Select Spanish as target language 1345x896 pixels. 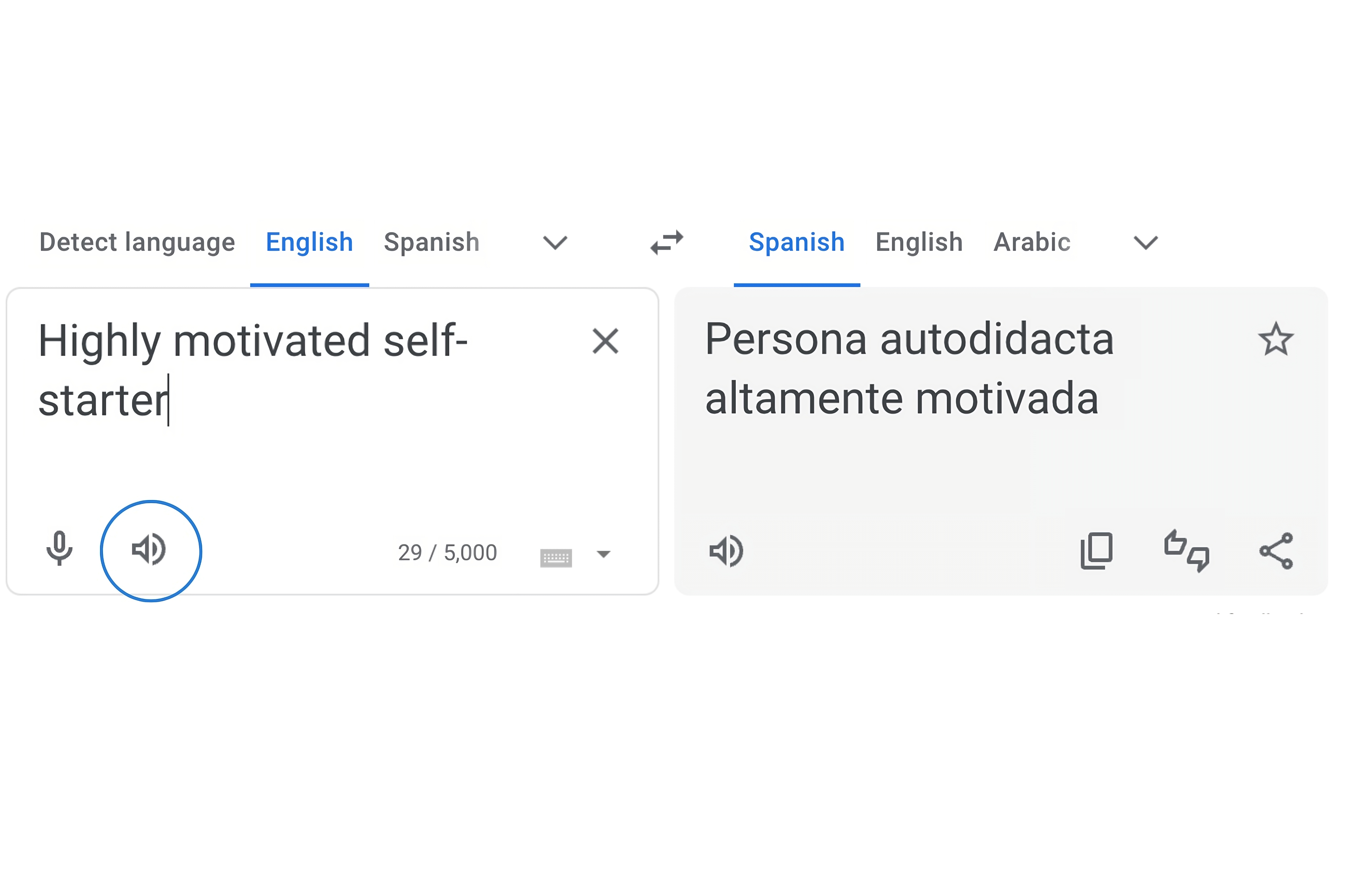[796, 242]
